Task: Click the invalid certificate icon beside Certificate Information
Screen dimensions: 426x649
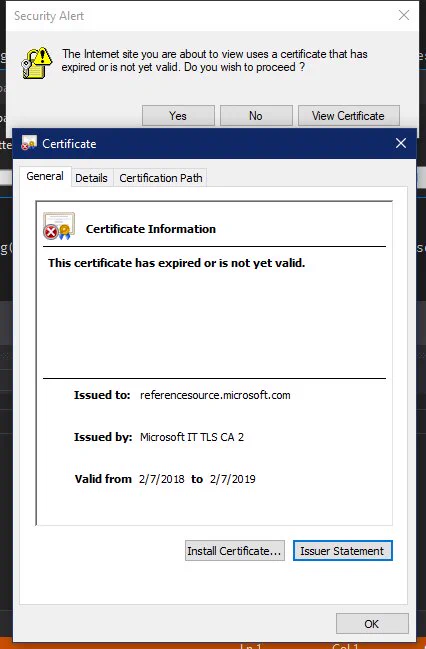Action: 59,226
